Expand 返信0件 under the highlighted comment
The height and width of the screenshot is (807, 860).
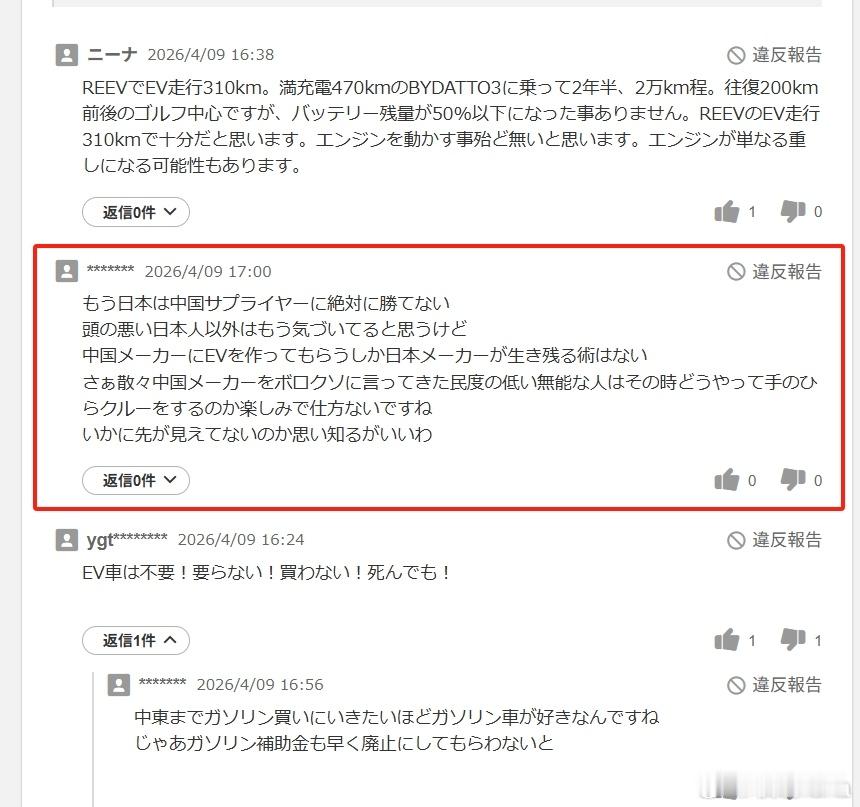[136, 481]
